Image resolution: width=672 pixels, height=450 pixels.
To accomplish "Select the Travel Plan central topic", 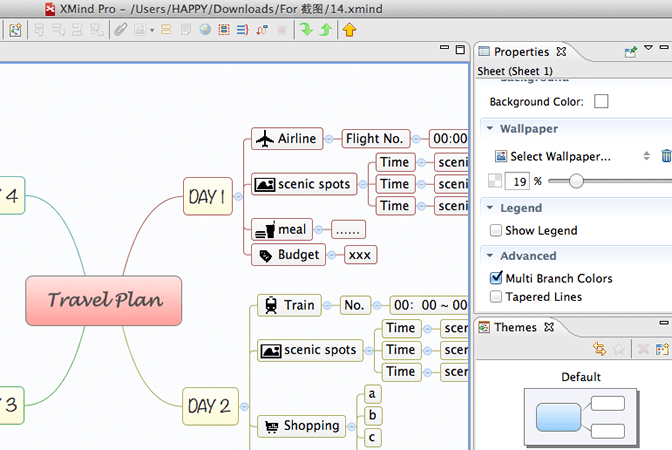I will point(104,300).
